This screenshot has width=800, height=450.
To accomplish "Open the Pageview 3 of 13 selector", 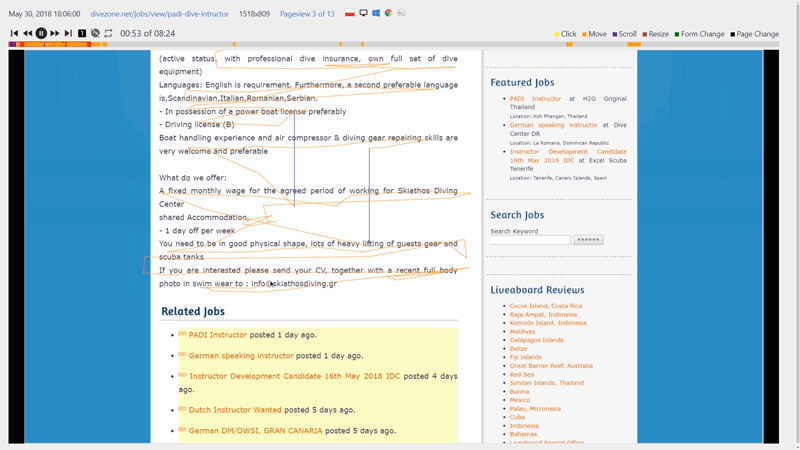I will 307,14.
